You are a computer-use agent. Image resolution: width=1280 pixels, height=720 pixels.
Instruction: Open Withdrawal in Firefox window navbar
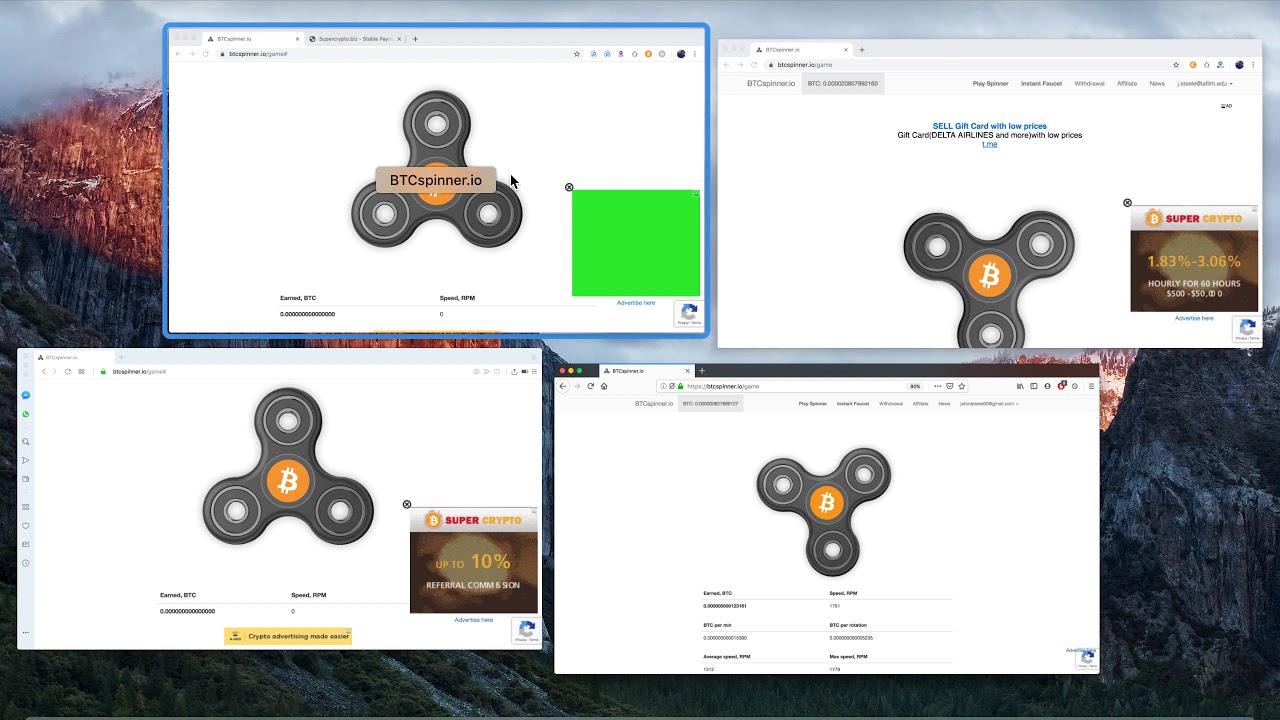click(x=891, y=404)
